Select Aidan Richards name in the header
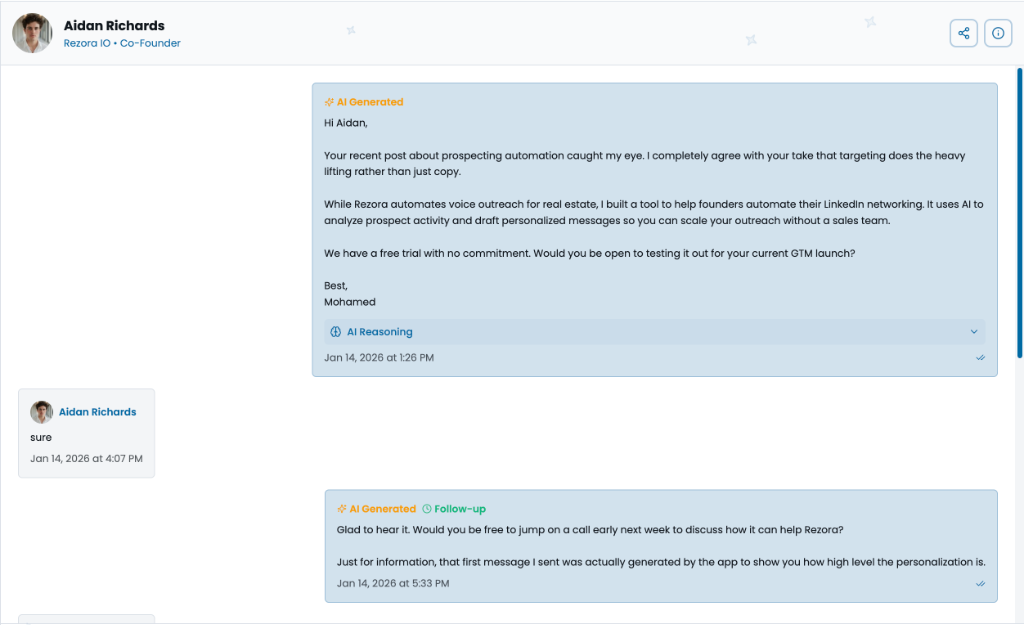The width and height of the screenshot is (1024, 625). pos(114,25)
